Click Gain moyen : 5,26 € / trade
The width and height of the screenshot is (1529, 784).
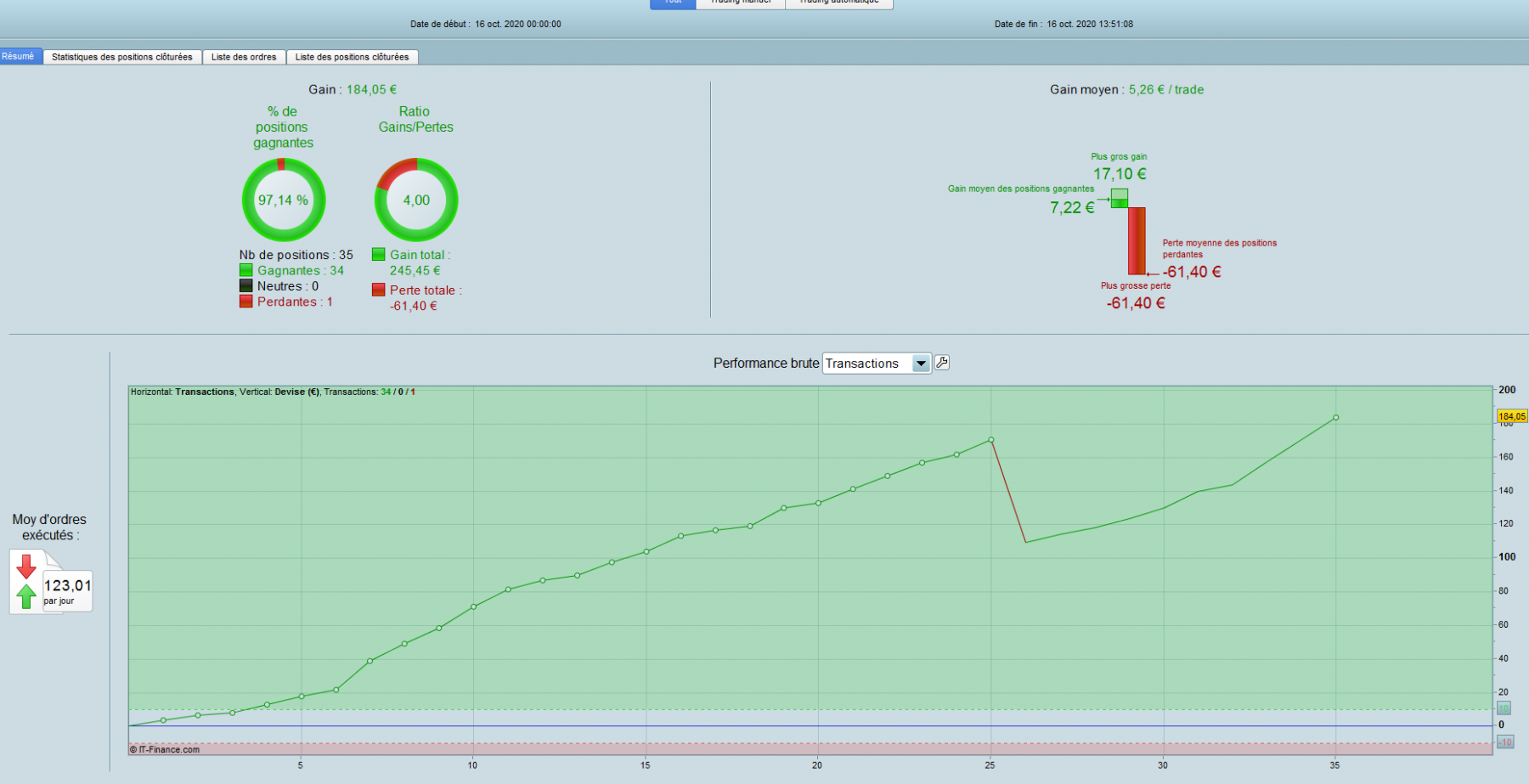[x=1126, y=89]
